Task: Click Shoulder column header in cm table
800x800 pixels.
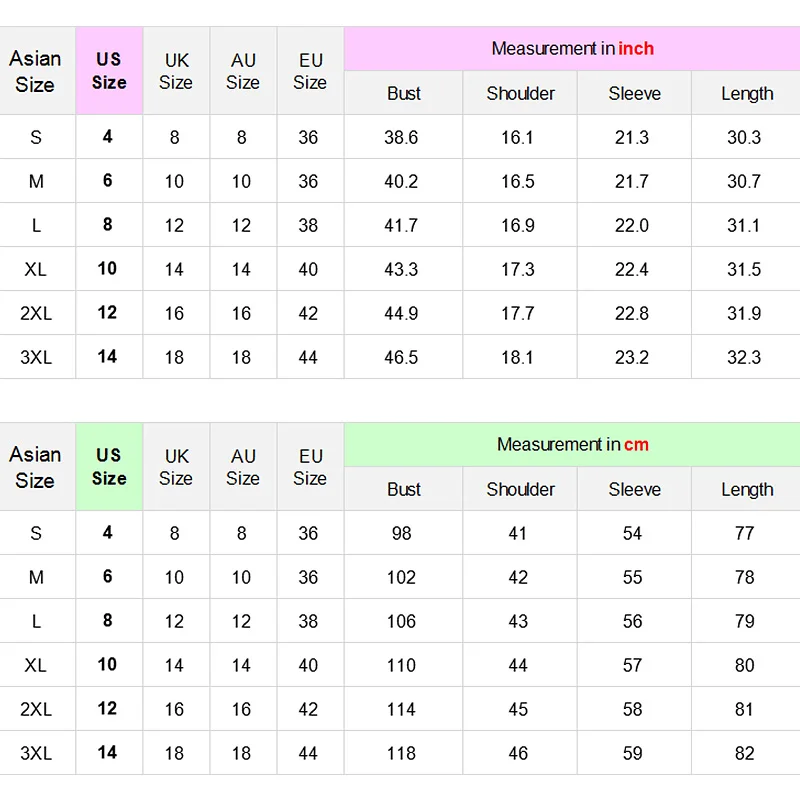Action: 520,489
